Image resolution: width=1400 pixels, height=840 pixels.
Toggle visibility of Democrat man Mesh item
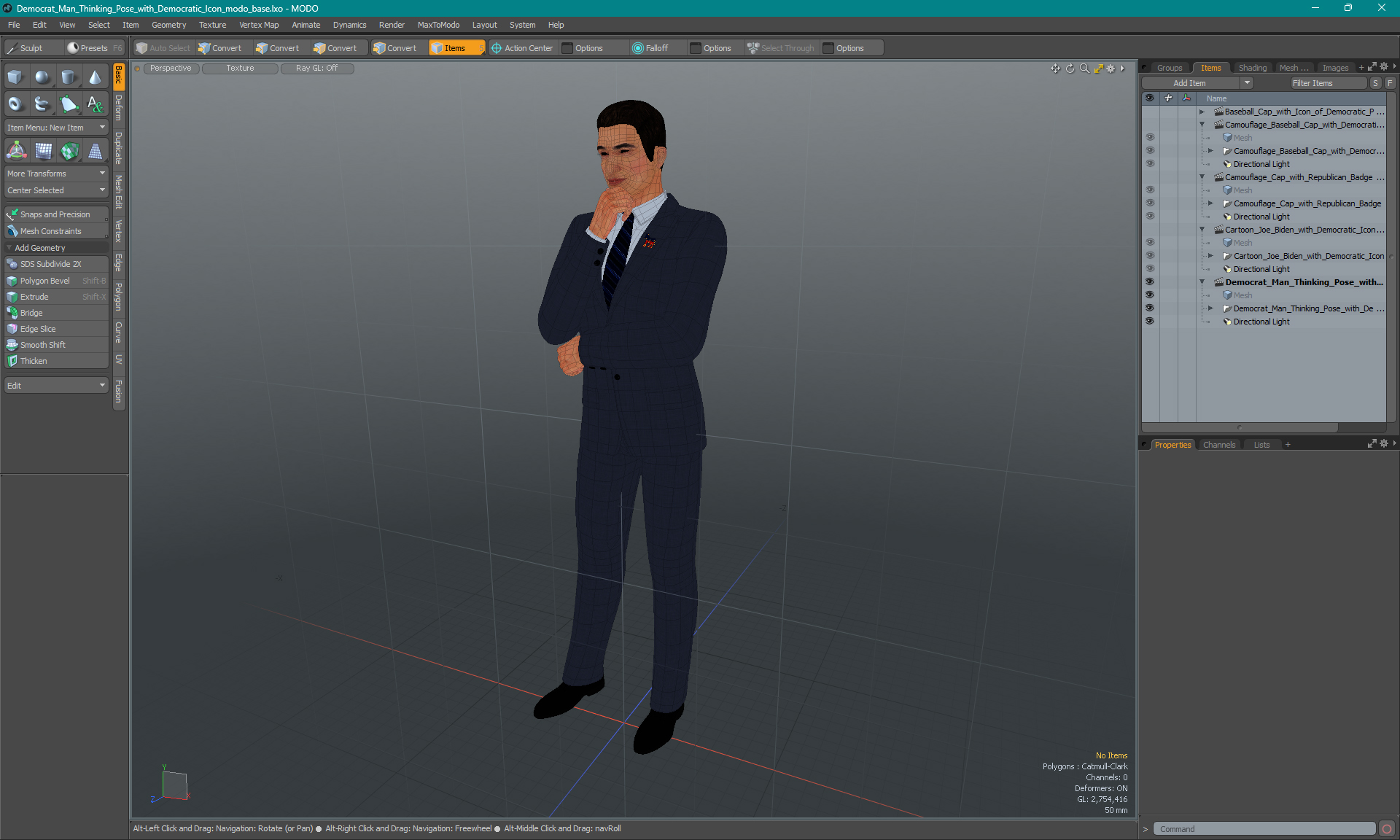tap(1150, 295)
